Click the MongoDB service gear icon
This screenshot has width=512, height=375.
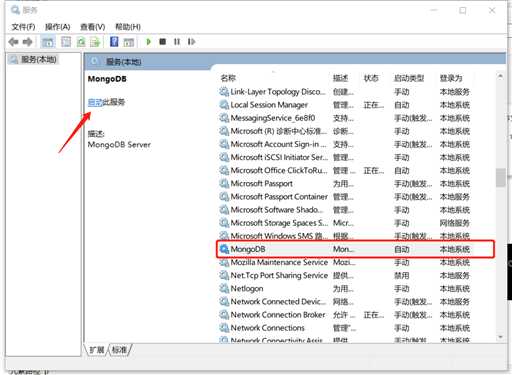224,249
